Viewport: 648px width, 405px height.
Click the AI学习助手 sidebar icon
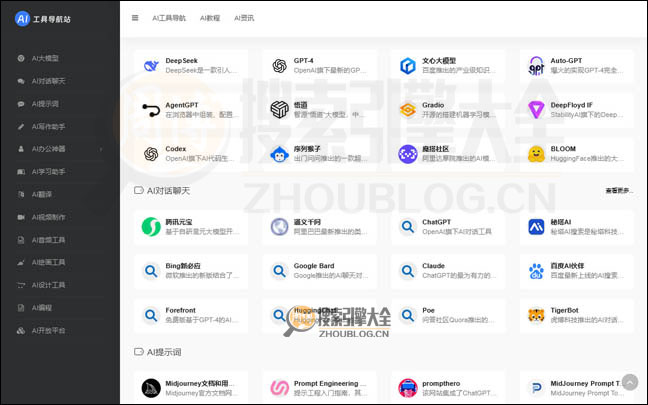(x=21, y=172)
